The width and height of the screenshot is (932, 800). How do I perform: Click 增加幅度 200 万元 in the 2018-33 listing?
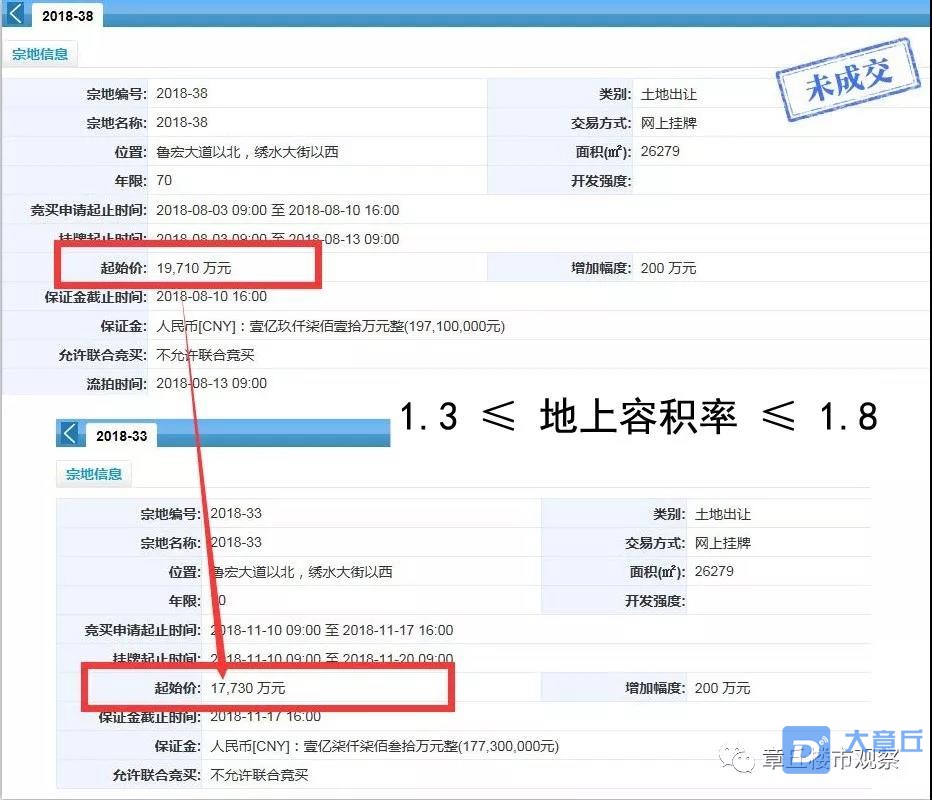click(x=722, y=688)
